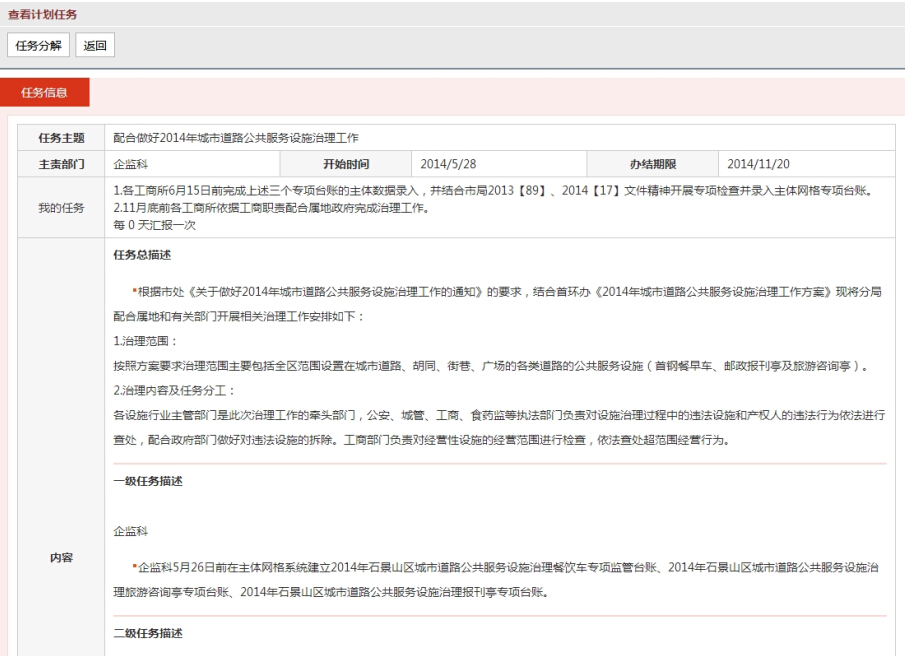Click the 1.治理范围 line
Viewport: 905px width, 656px height.
point(145,341)
